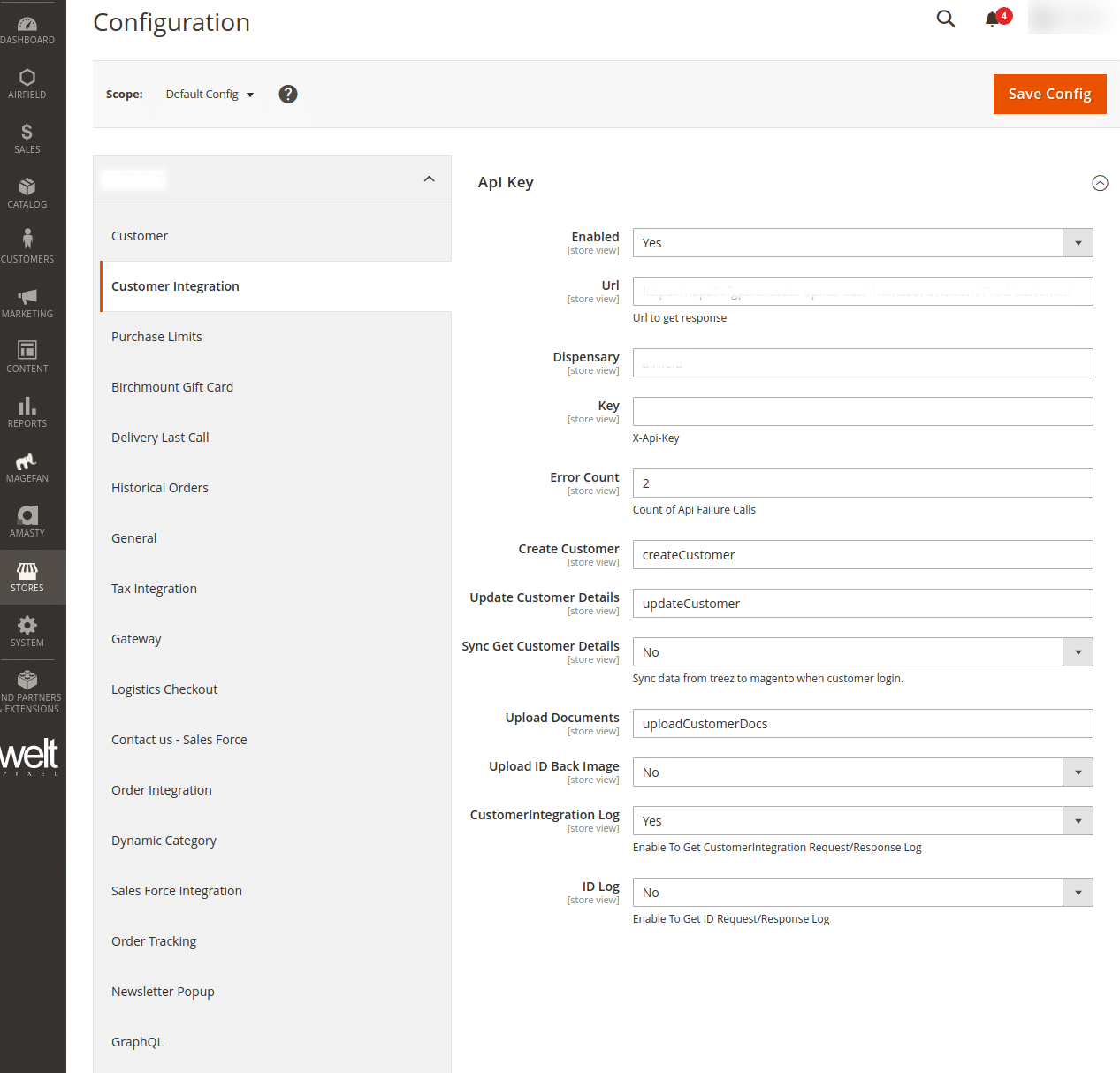
Task: Select the Newsletter Popup tab
Action: click(272, 992)
